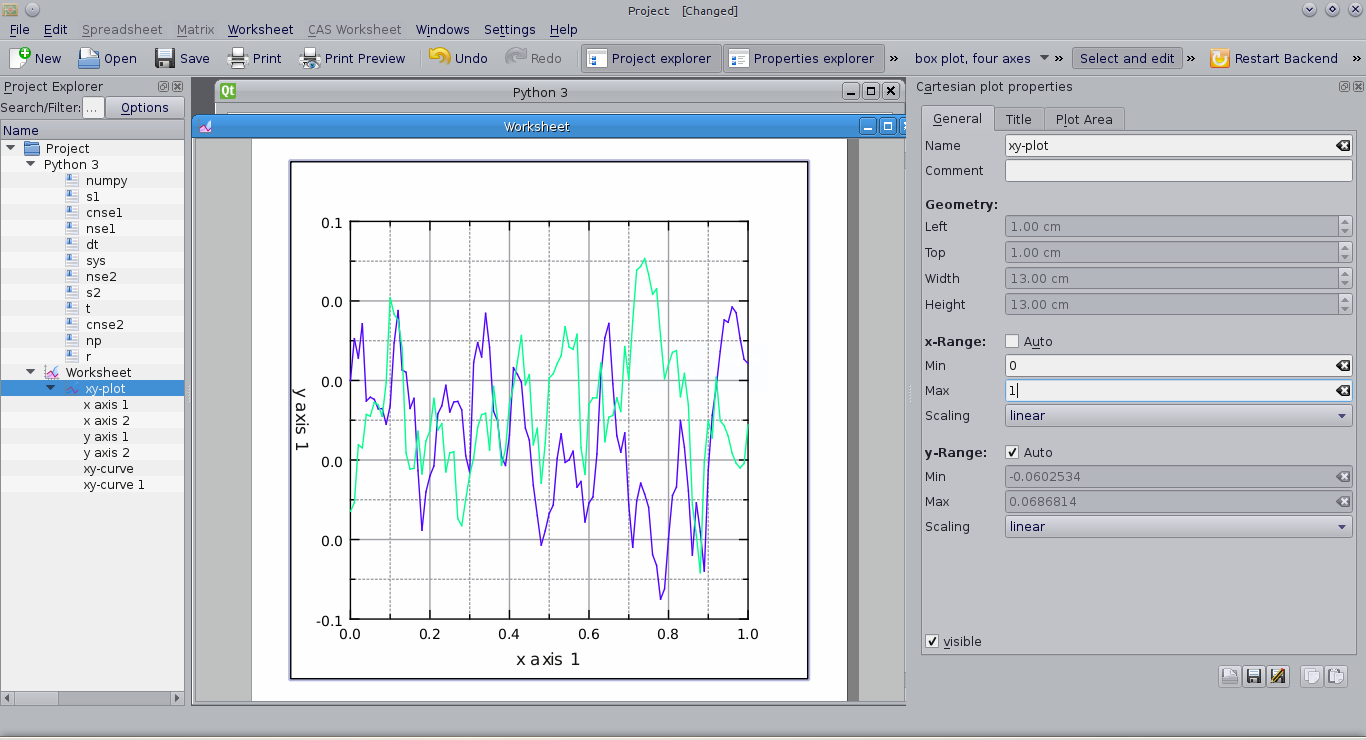Undo the last change
The image size is (1366, 740).
[458, 58]
